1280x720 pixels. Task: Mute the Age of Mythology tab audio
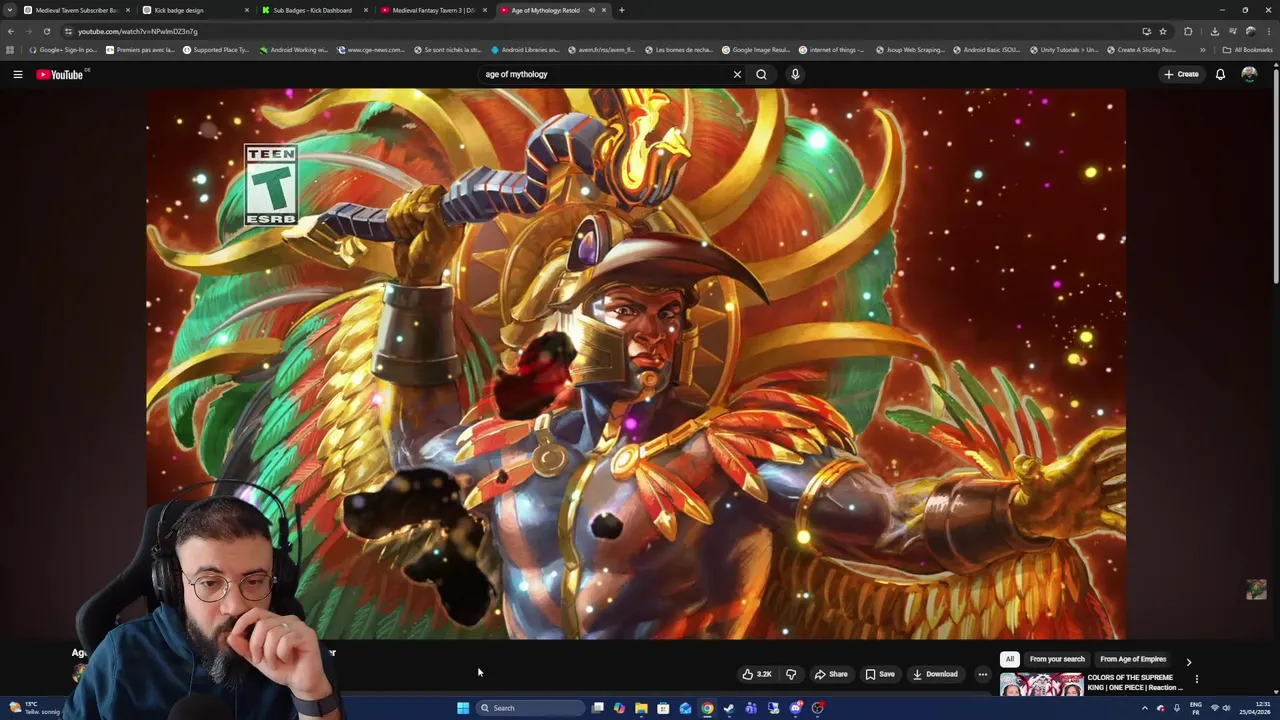[591, 10]
